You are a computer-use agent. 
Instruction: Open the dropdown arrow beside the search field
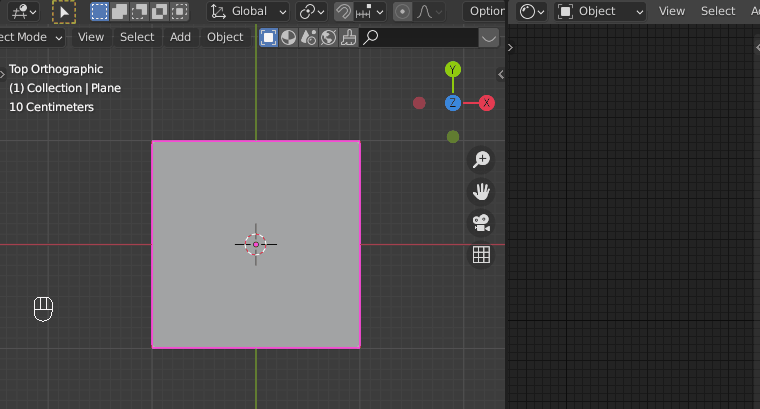click(489, 37)
